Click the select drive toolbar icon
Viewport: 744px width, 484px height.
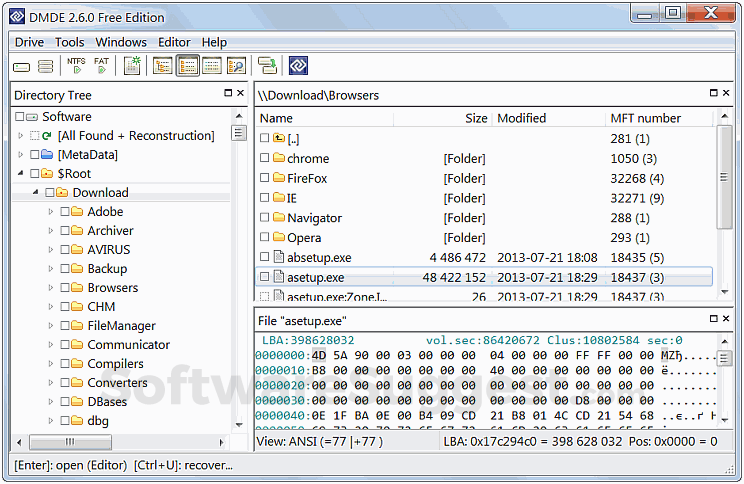click(22, 67)
